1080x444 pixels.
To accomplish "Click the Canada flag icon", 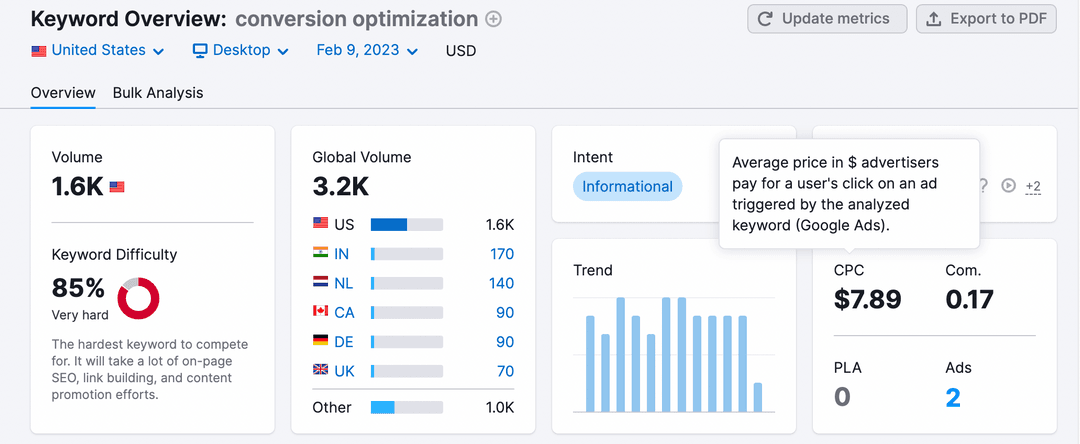I will pyautogui.click(x=320, y=312).
